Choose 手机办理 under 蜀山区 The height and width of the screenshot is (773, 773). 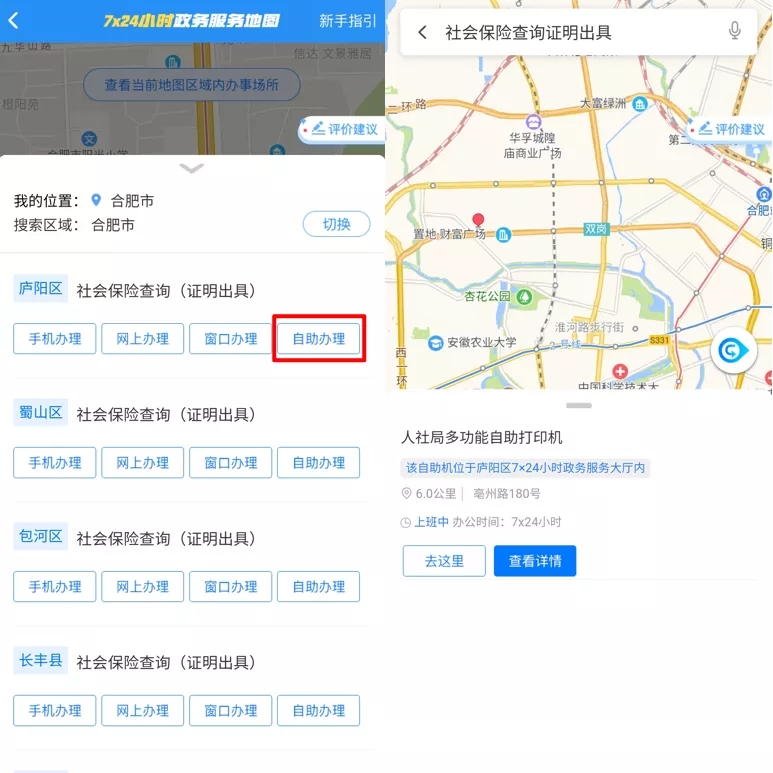pos(55,462)
